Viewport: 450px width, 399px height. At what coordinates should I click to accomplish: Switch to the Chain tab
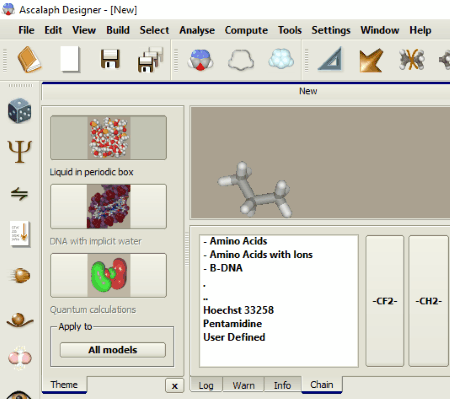(x=322, y=385)
